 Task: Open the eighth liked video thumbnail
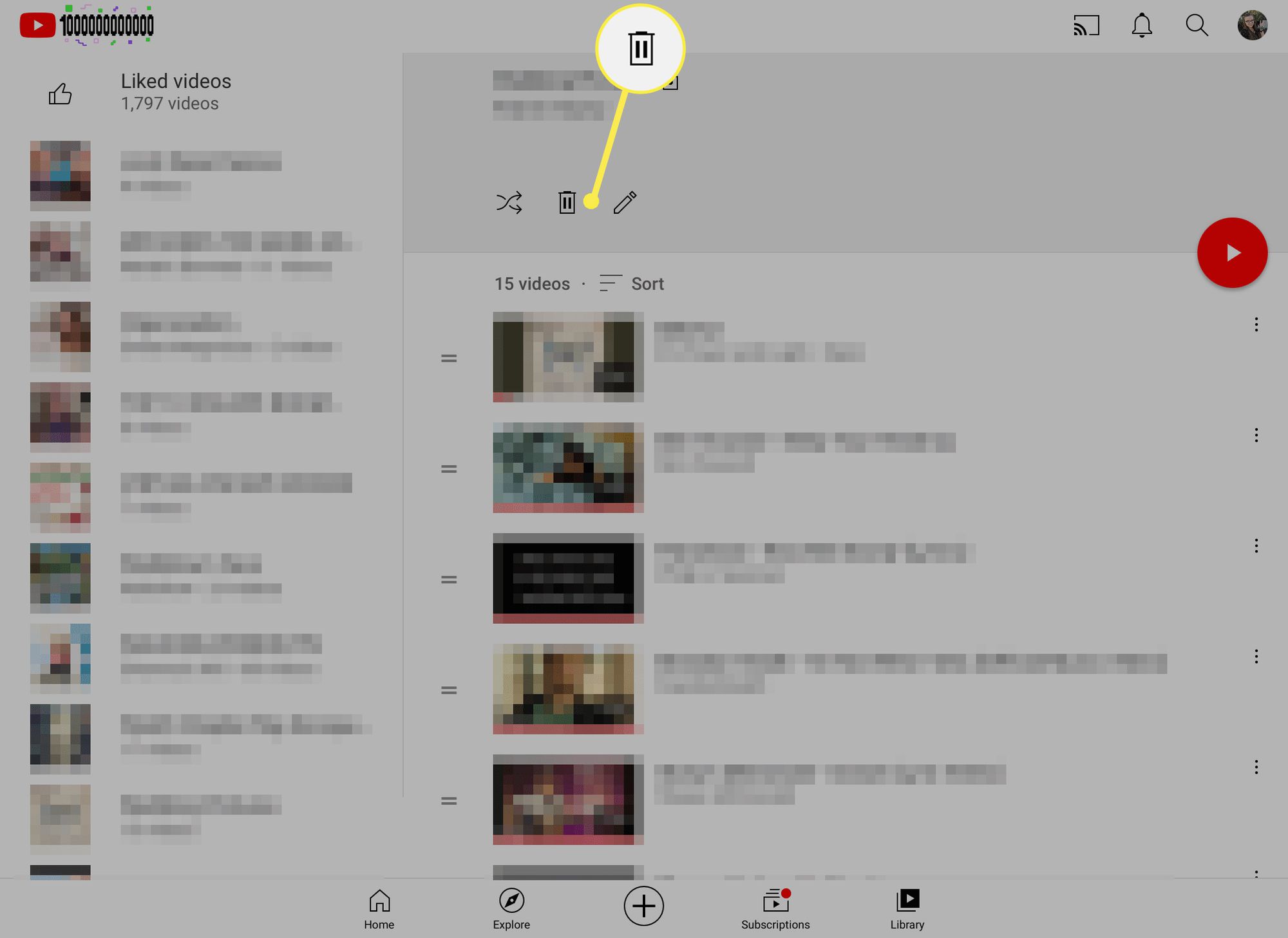[x=60, y=739]
